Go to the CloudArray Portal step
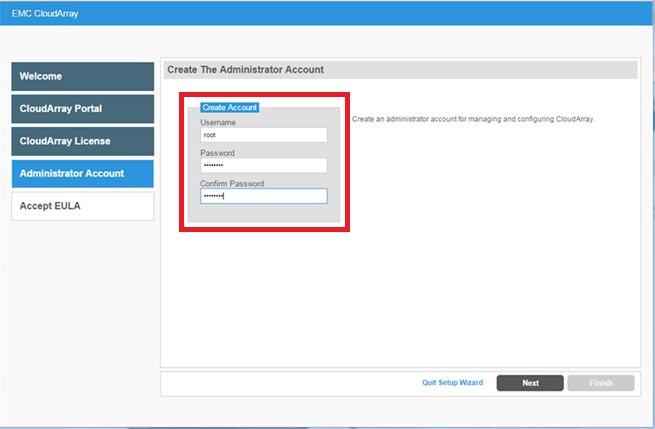This screenshot has height=429, width=655. pos(83,109)
